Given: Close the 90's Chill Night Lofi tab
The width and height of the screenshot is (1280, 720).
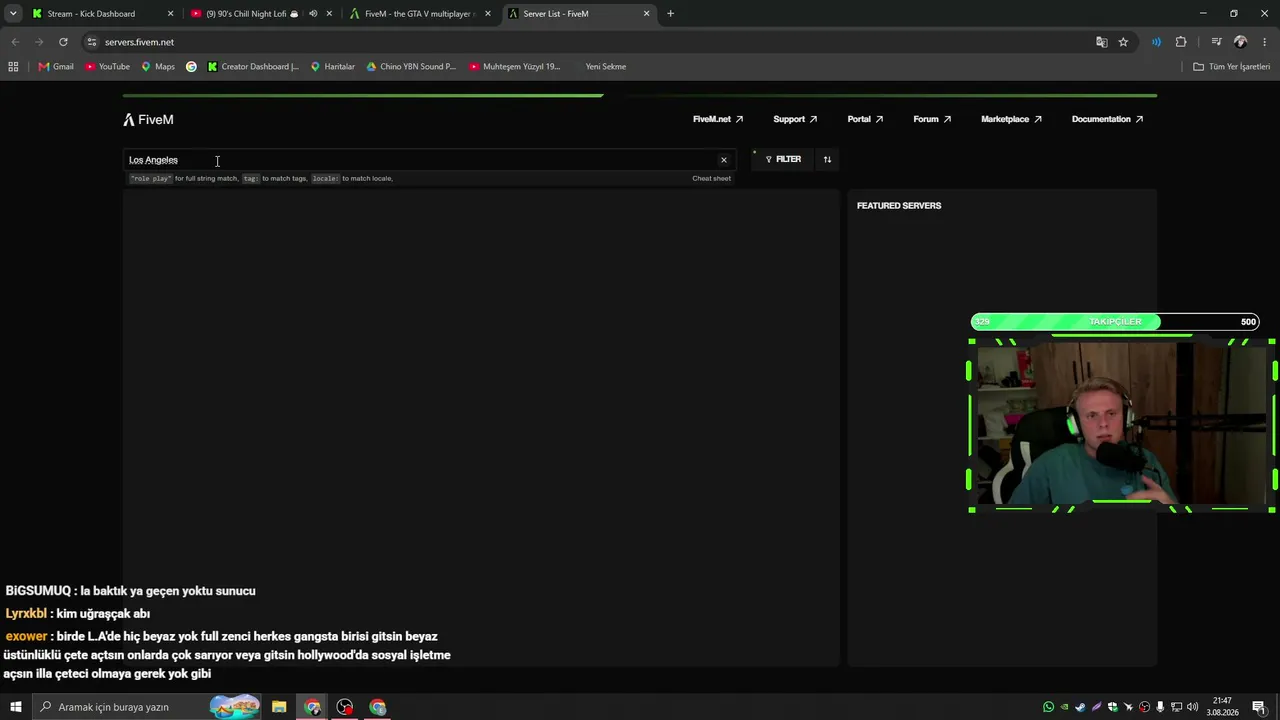Looking at the screenshot, I should coord(329,14).
